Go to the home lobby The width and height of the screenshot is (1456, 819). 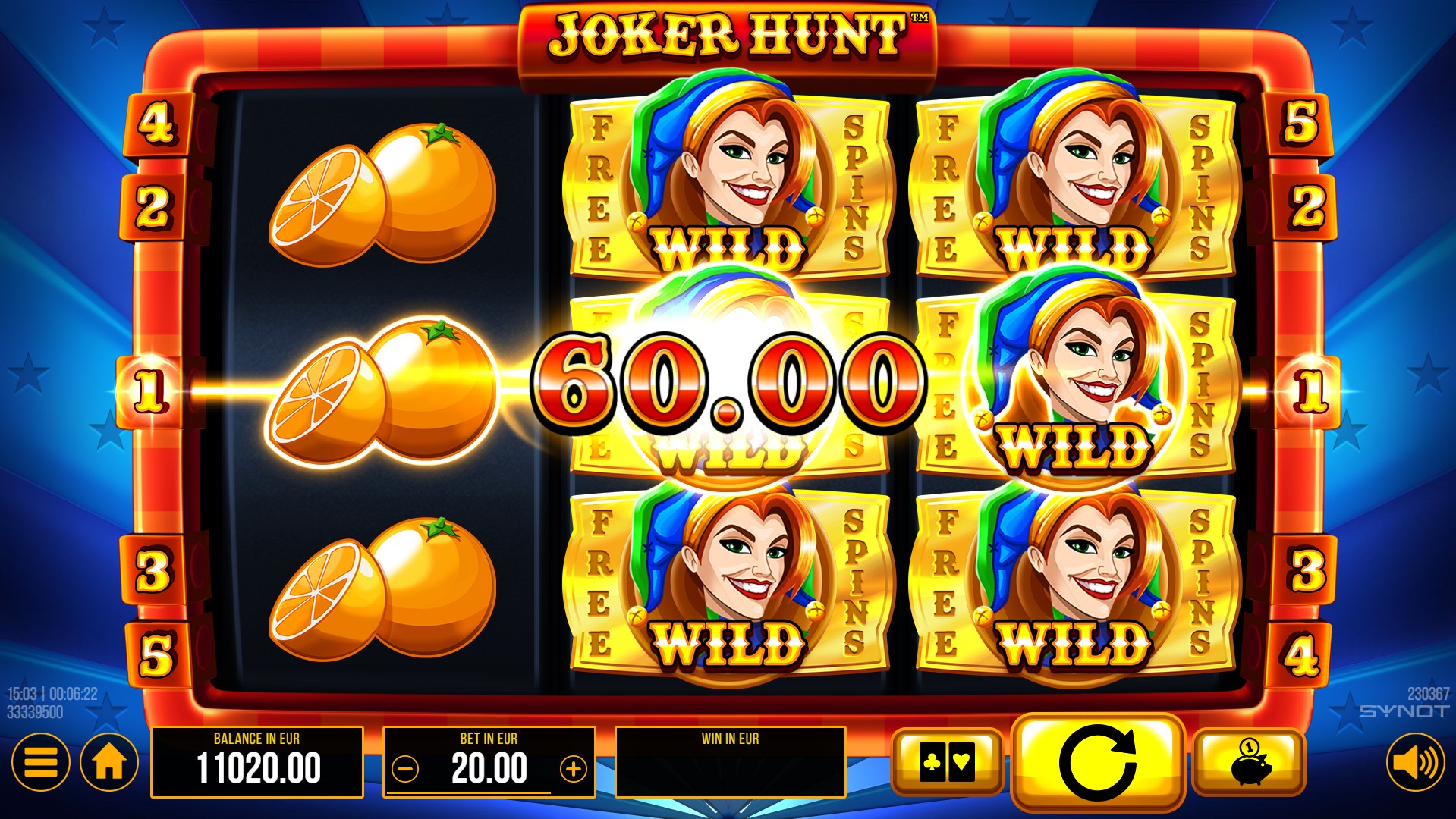109,762
